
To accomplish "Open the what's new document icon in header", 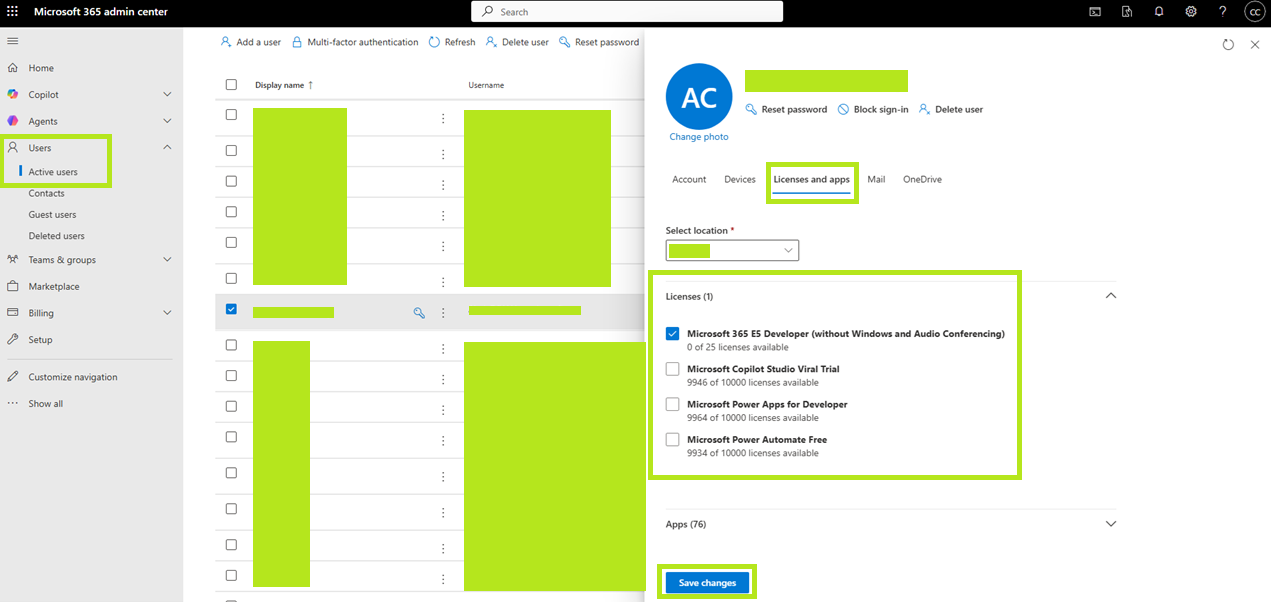I will click(x=1127, y=12).
